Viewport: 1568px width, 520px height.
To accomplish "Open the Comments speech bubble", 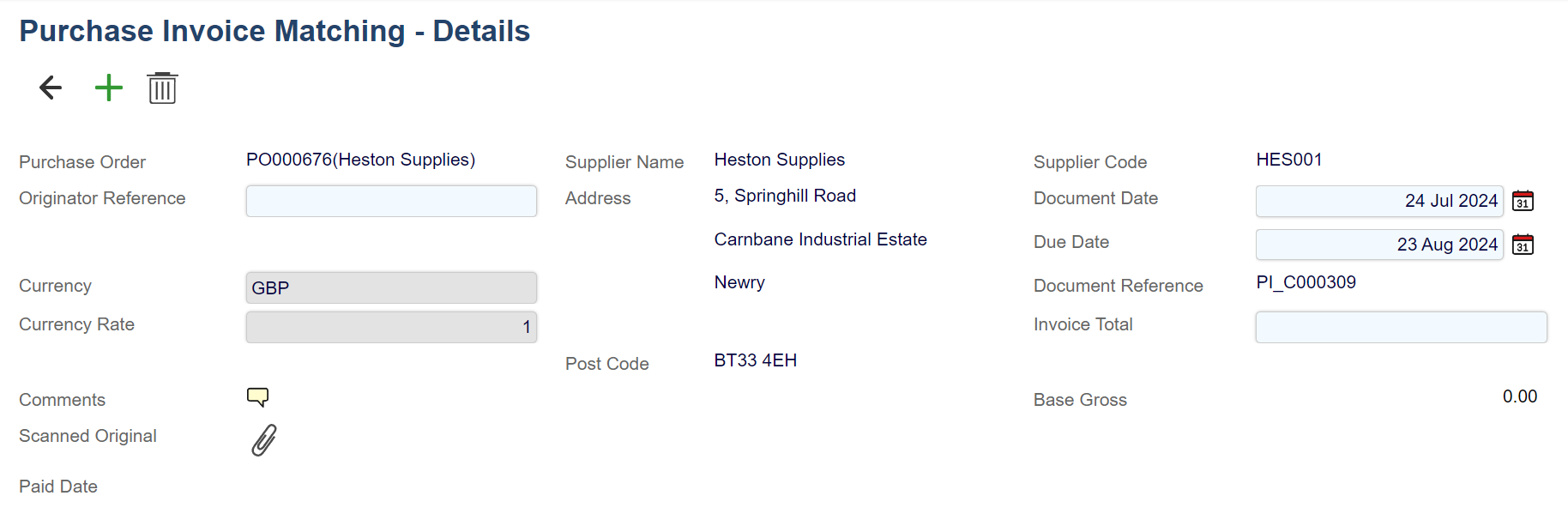I will click(x=257, y=396).
